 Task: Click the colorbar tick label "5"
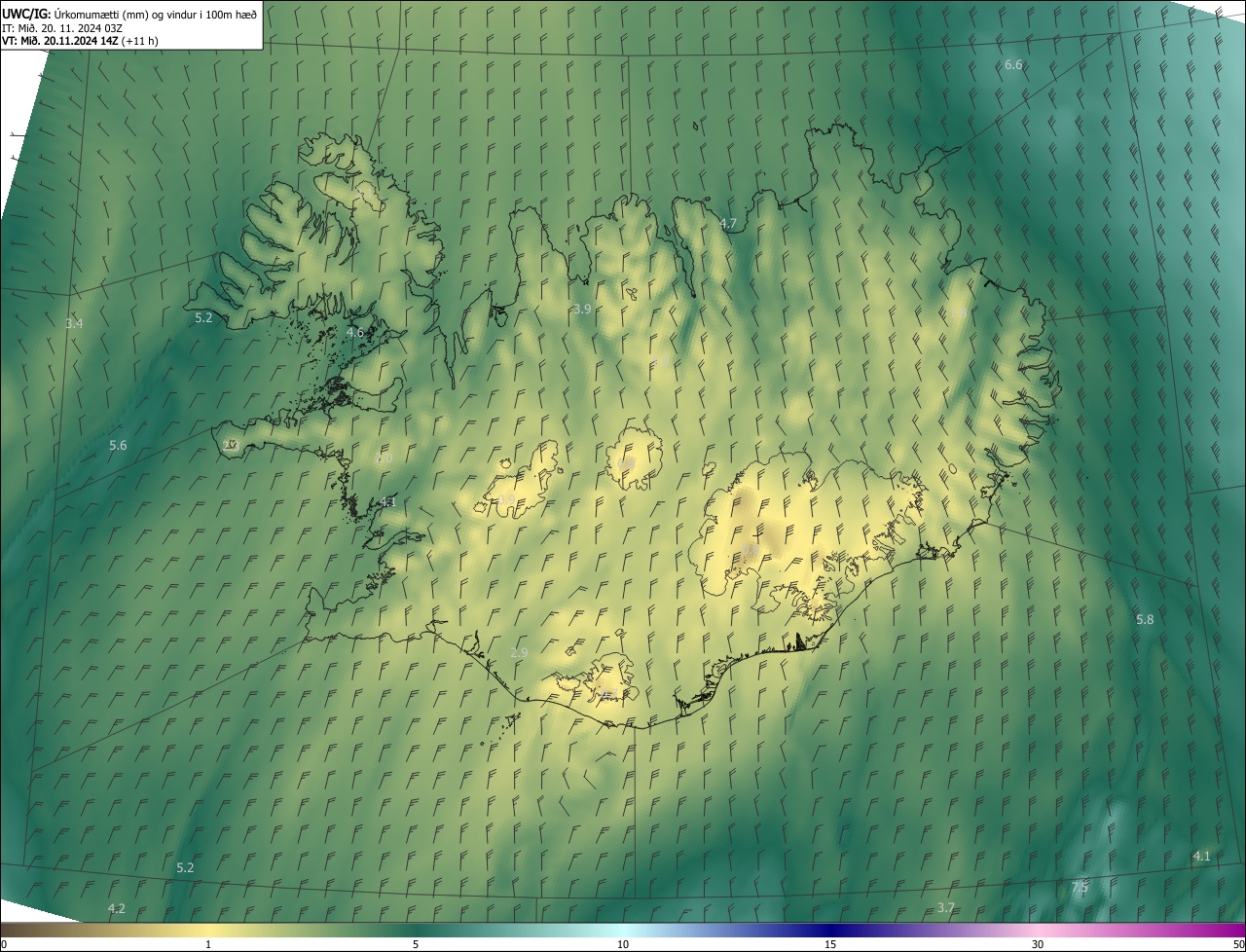416,944
